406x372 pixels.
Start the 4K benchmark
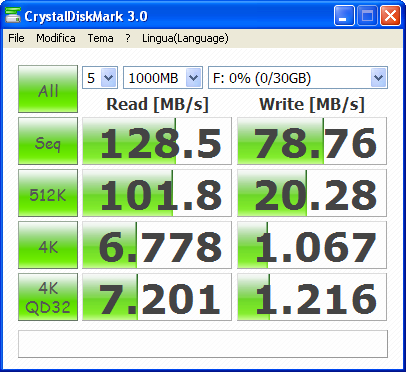click(48, 245)
